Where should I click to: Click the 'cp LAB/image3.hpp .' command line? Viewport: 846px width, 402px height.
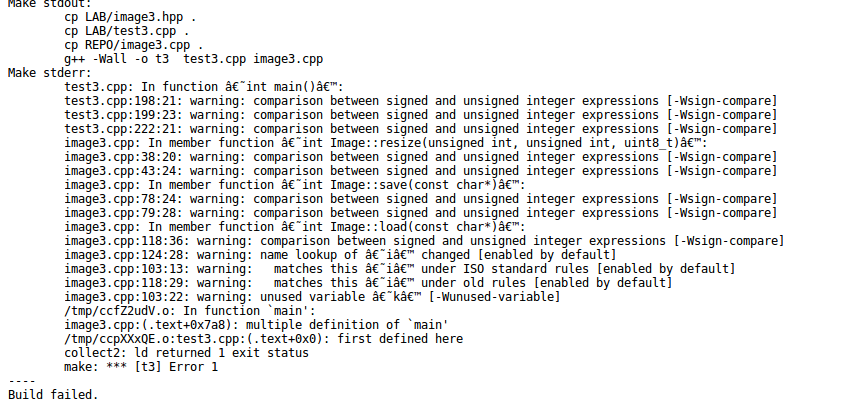click(x=130, y=17)
